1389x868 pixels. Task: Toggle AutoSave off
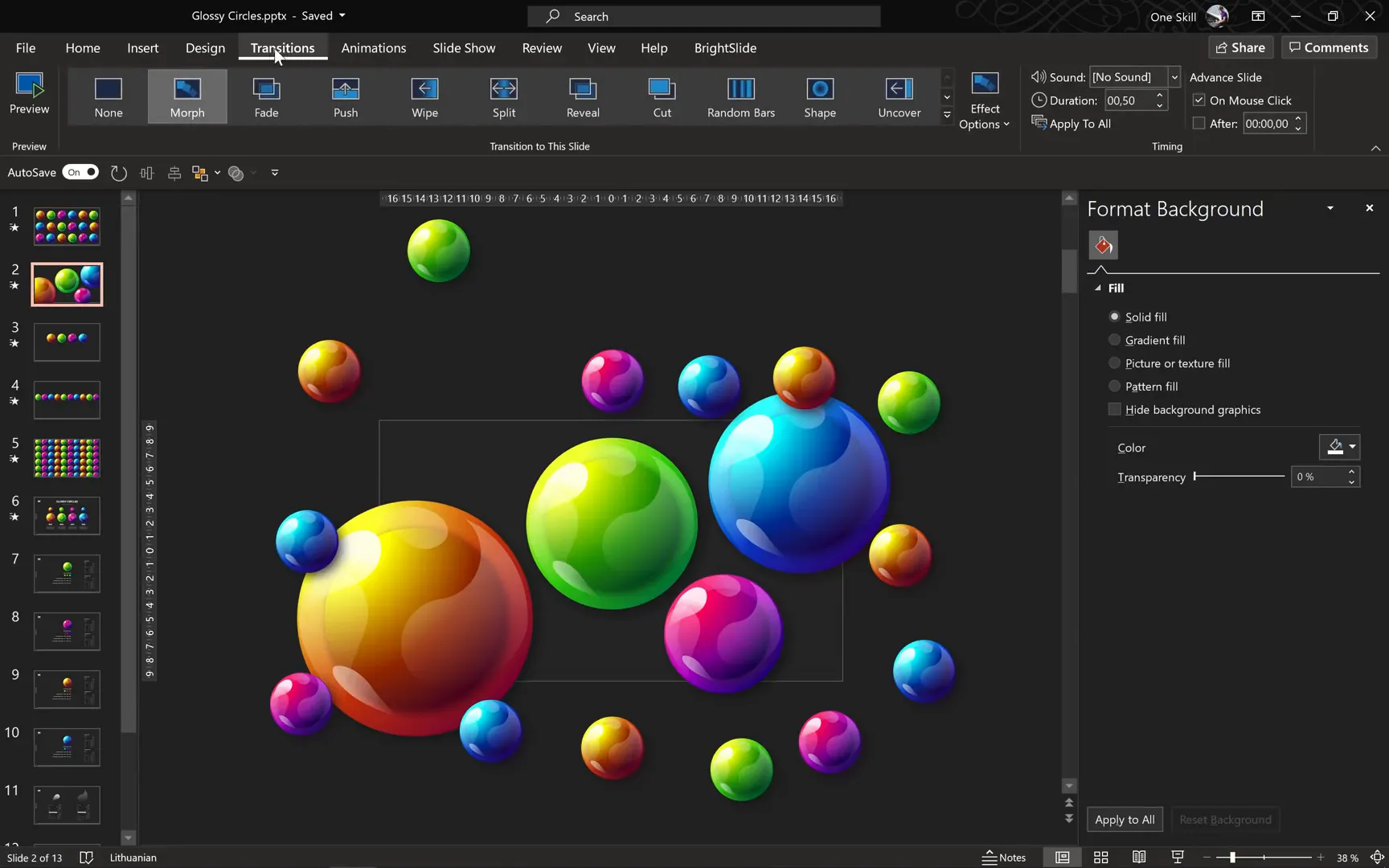(80, 172)
